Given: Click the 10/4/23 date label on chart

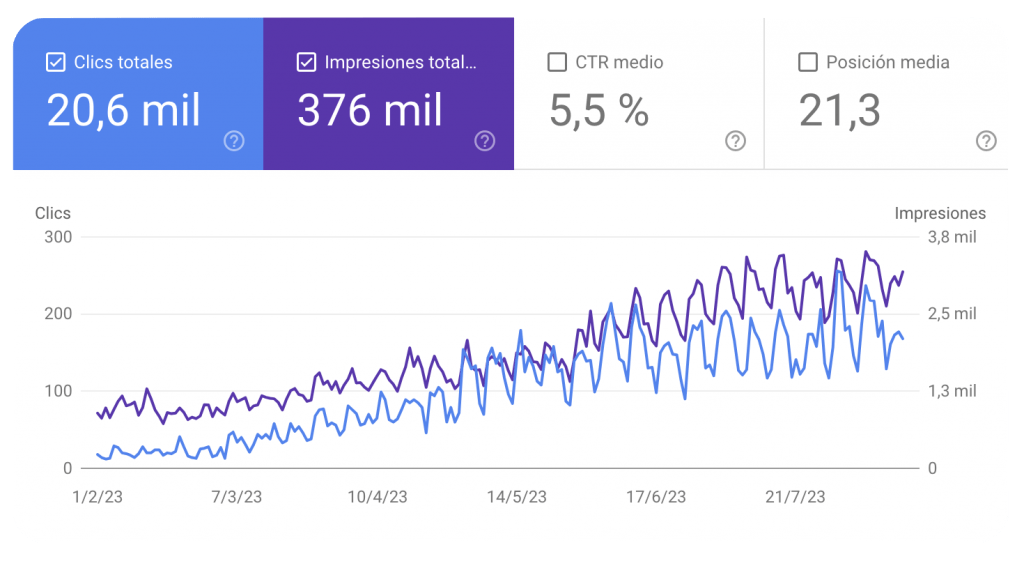Looking at the screenshot, I should point(377,497).
